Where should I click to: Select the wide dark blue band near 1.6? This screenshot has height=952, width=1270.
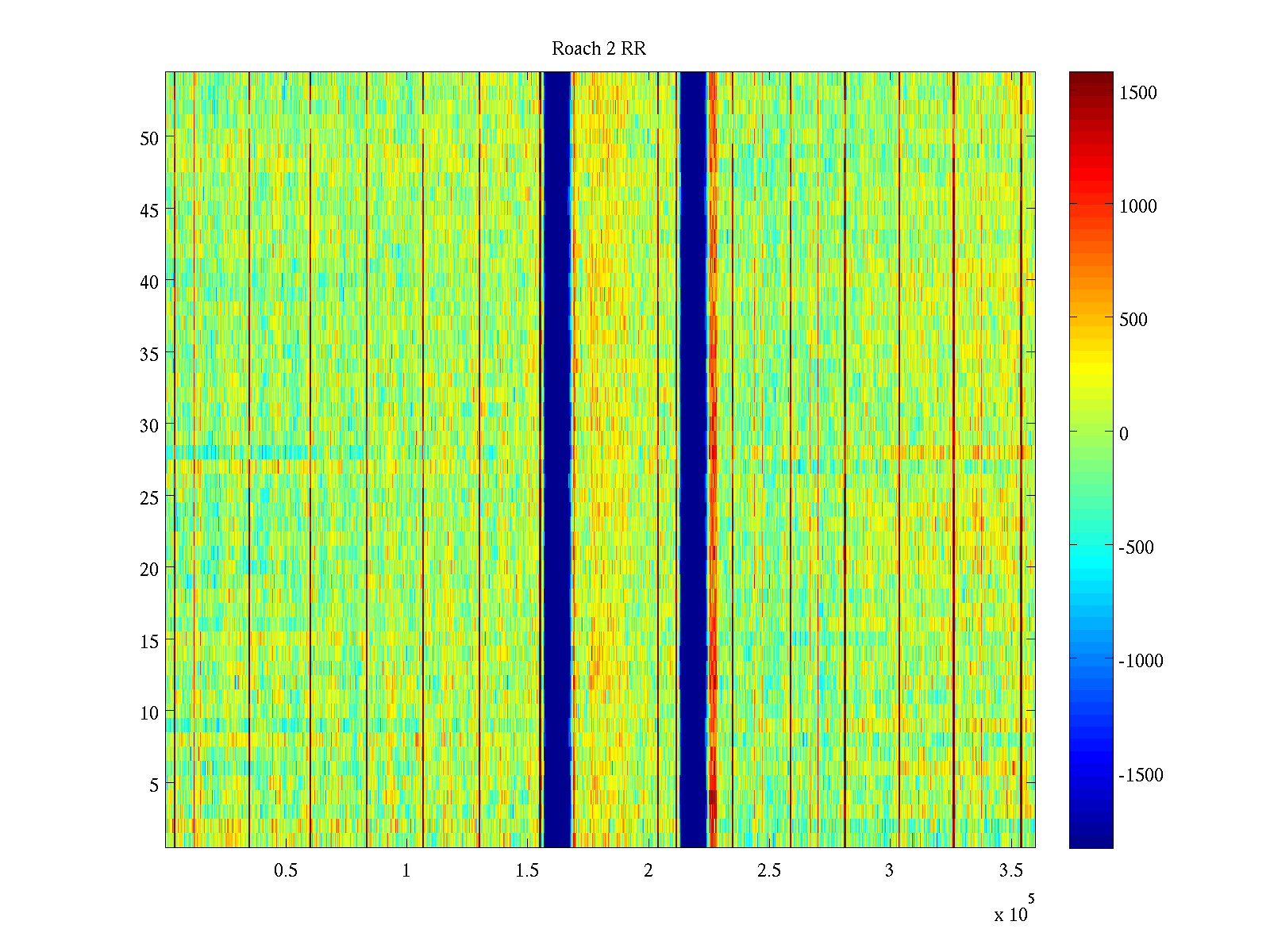(556, 460)
